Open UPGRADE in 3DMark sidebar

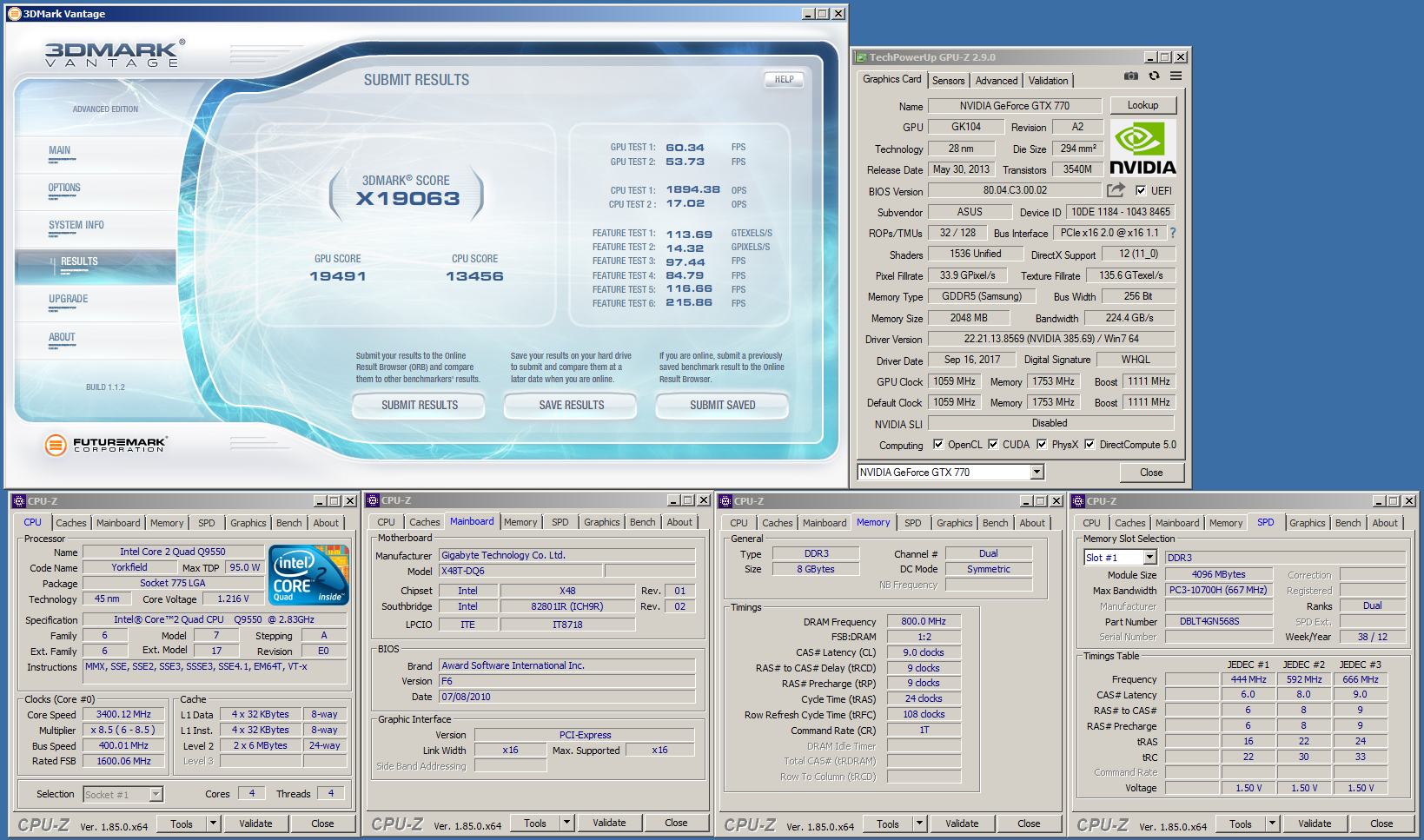coord(69,299)
